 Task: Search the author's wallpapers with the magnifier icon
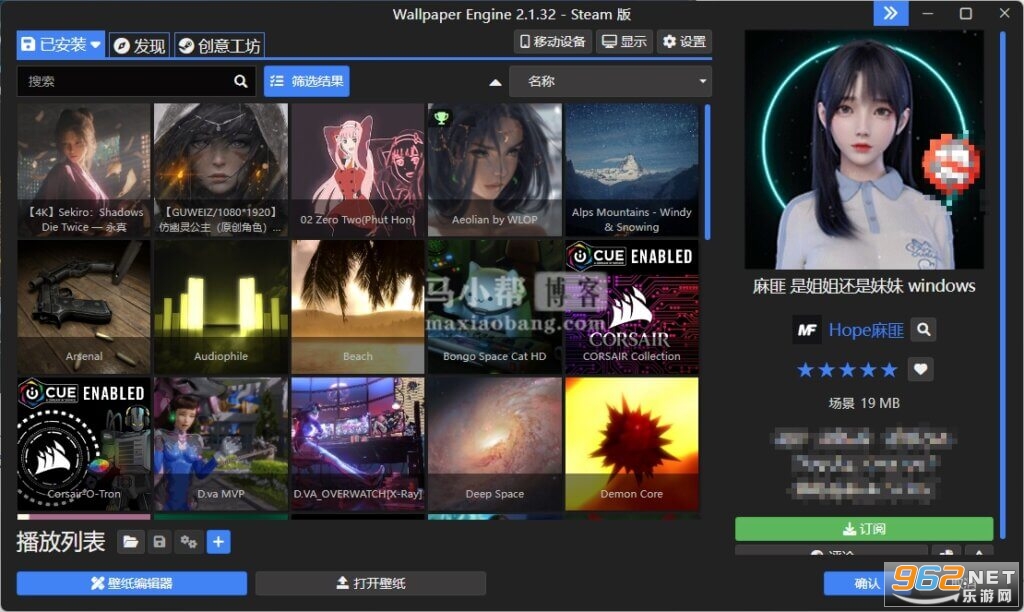click(x=923, y=330)
